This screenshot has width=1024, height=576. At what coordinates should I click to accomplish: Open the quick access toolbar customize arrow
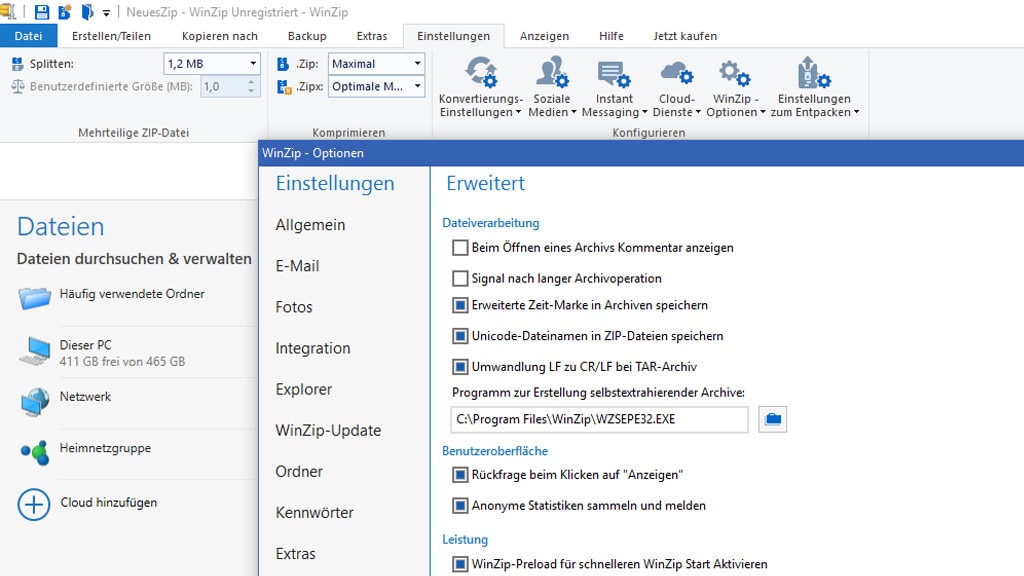106,12
